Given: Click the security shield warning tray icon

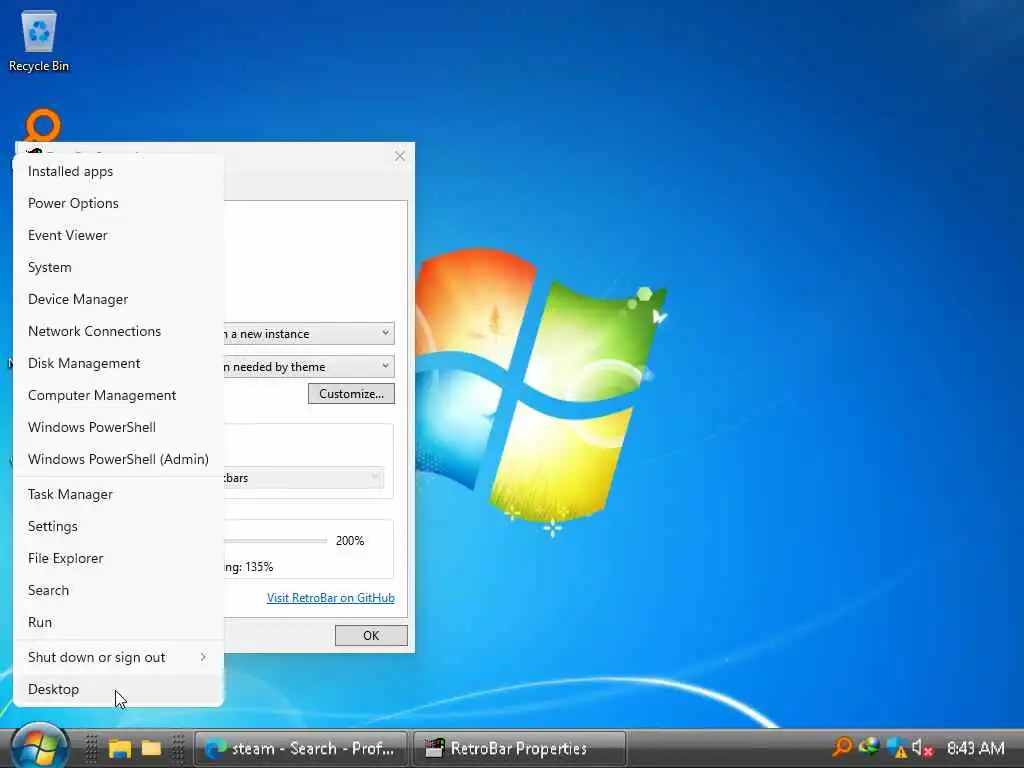Looking at the screenshot, I should (897, 748).
